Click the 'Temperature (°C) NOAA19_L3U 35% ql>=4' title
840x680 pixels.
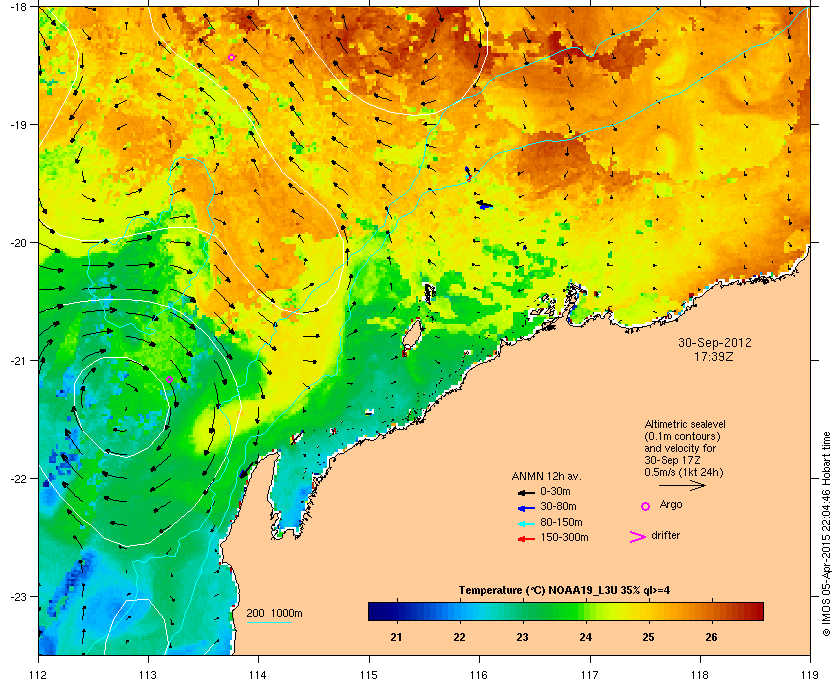564,591
